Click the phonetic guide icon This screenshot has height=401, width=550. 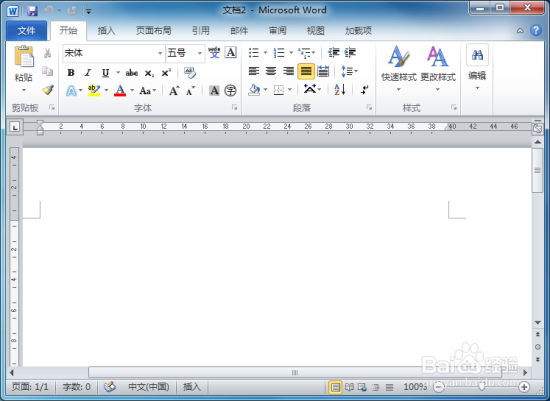[x=214, y=53]
